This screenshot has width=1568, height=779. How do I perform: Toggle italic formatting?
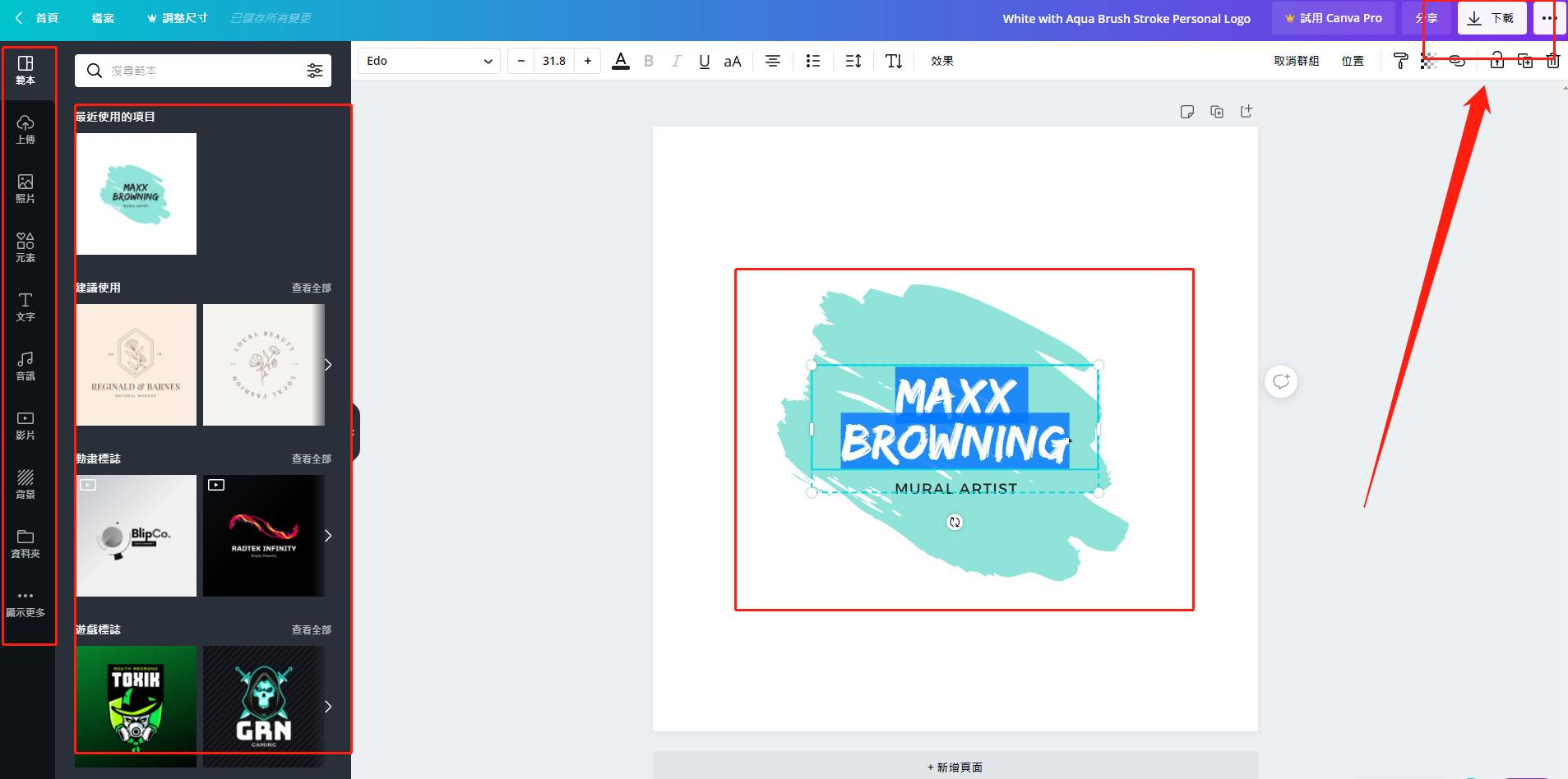point(676,61)
